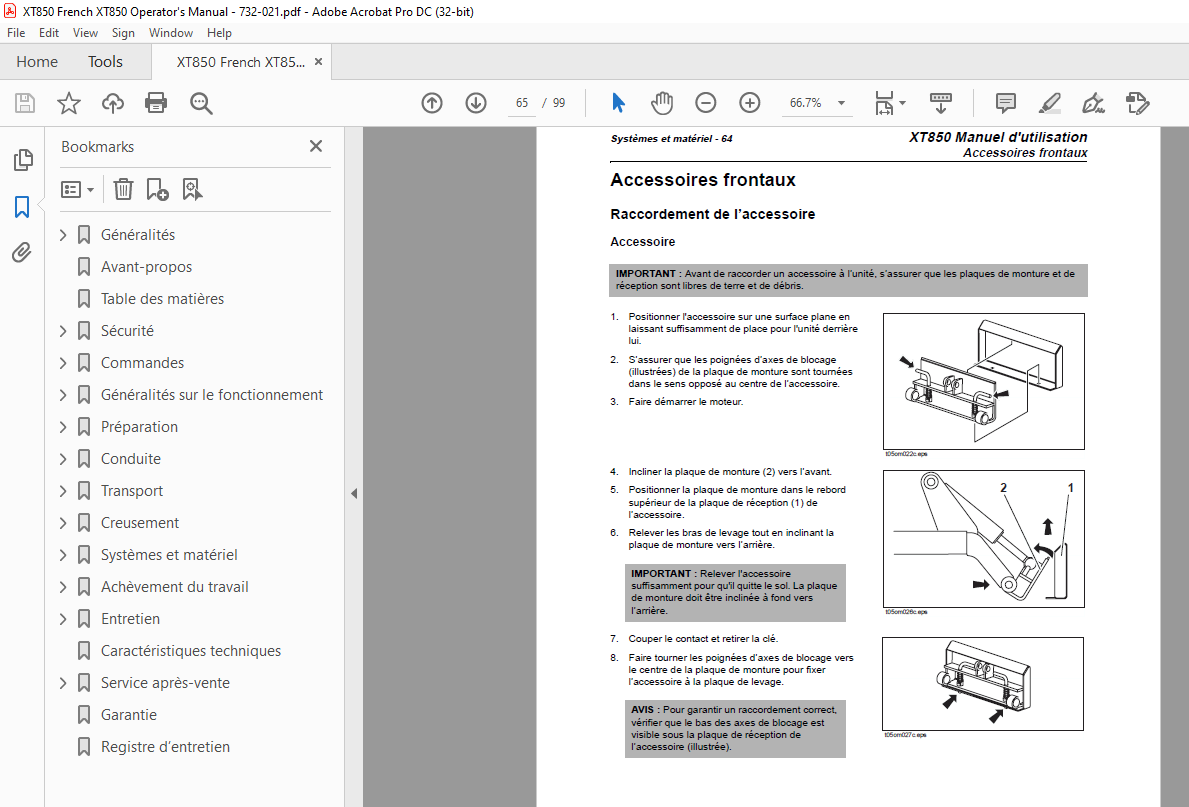Open the Fill and Sign pen tool

1093,103
